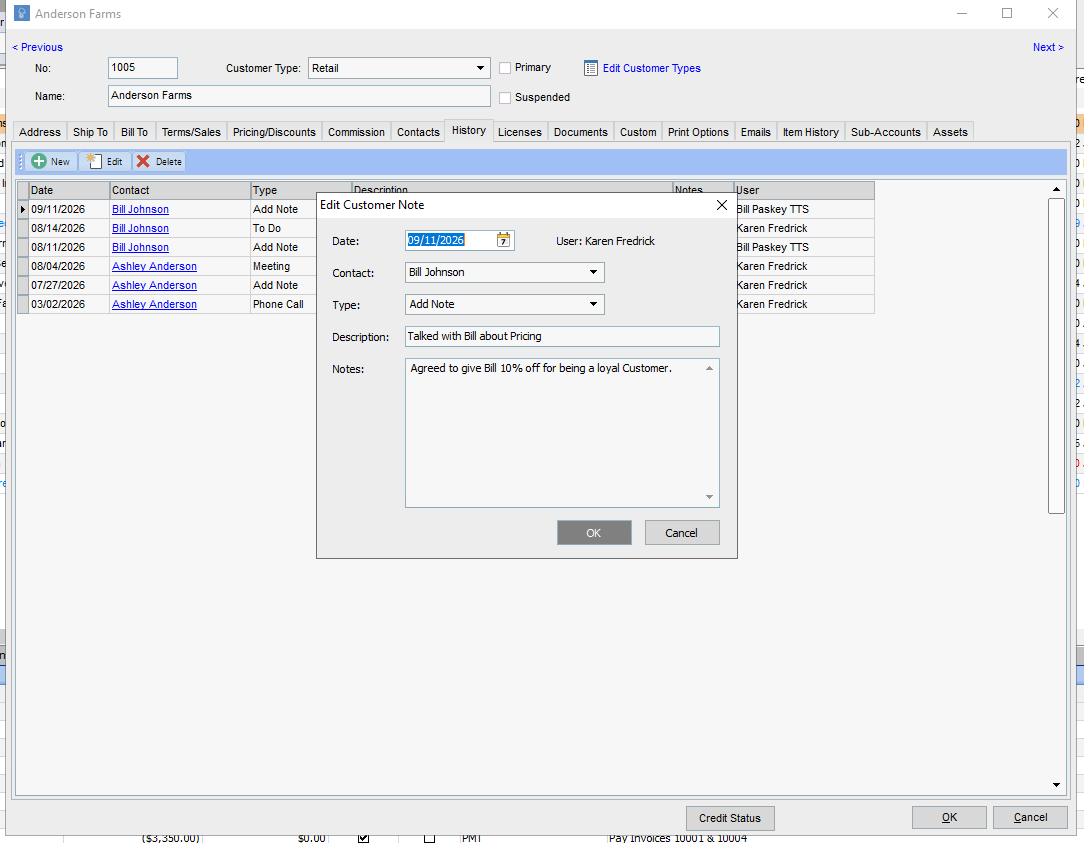This screenshot has height=843, width=1084.
Task: Open the Credit Status button
Action: point(730,818)
